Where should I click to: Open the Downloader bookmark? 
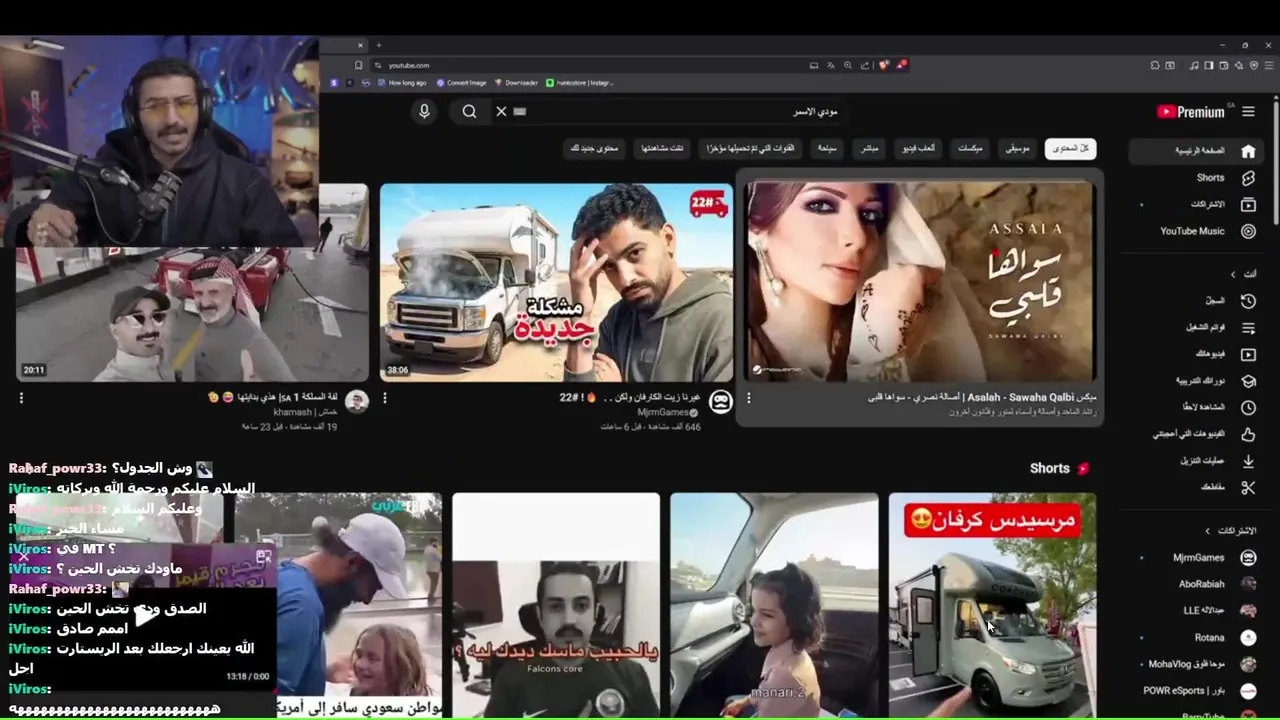pyautogui.click(x=516, y=83)
